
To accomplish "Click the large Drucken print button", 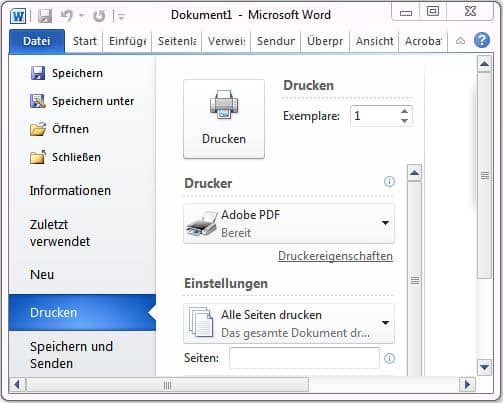I will [x=224, y=119].
